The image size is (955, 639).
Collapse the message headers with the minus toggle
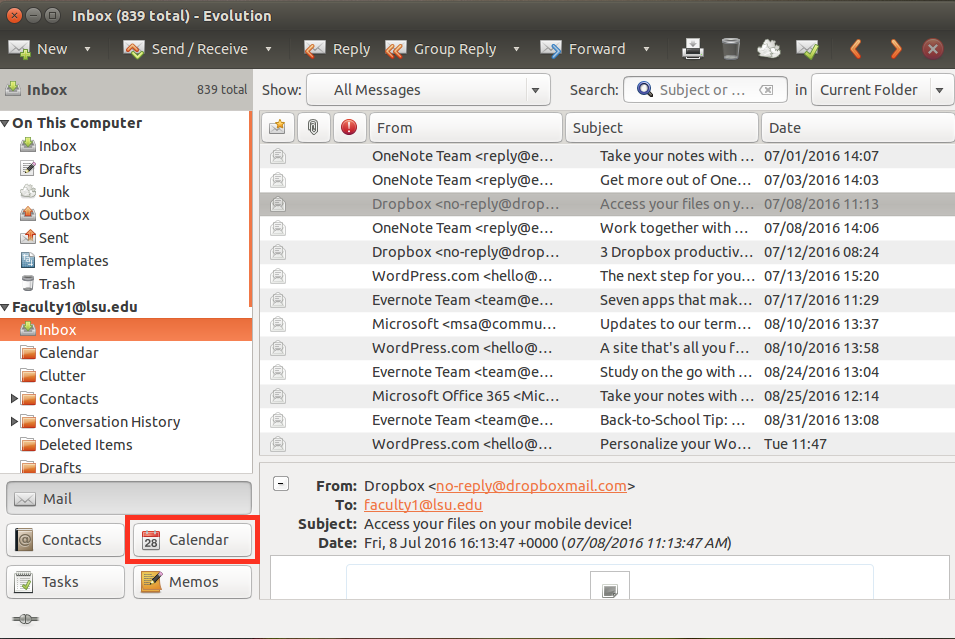(x=281, y=484)
